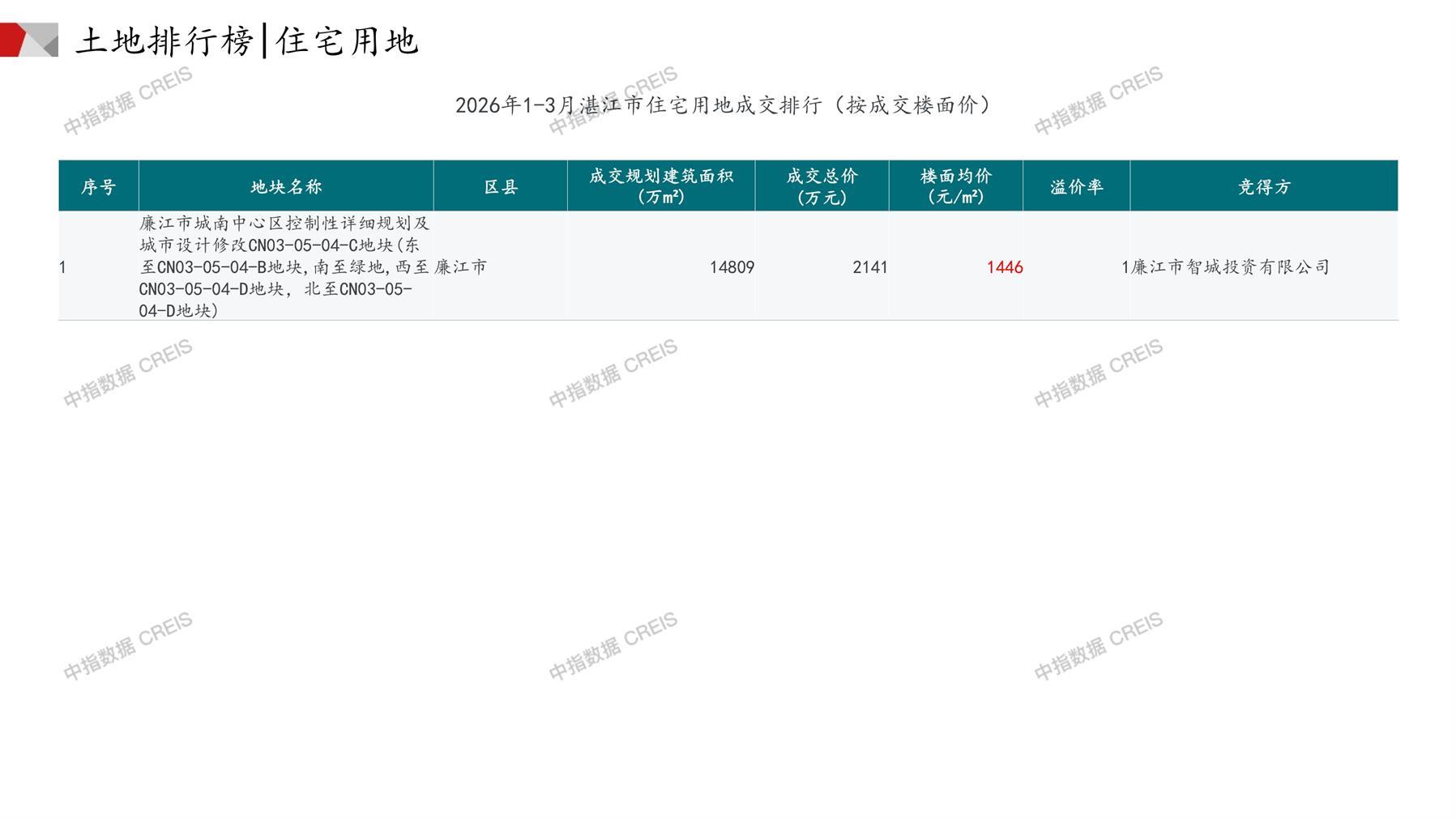
Task: Select the 成交总价 column header
Action: 822,186
